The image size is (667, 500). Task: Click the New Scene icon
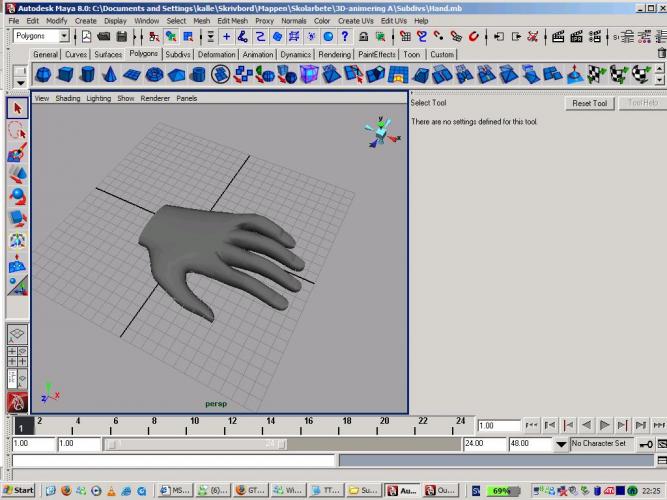tap(86, 37)
